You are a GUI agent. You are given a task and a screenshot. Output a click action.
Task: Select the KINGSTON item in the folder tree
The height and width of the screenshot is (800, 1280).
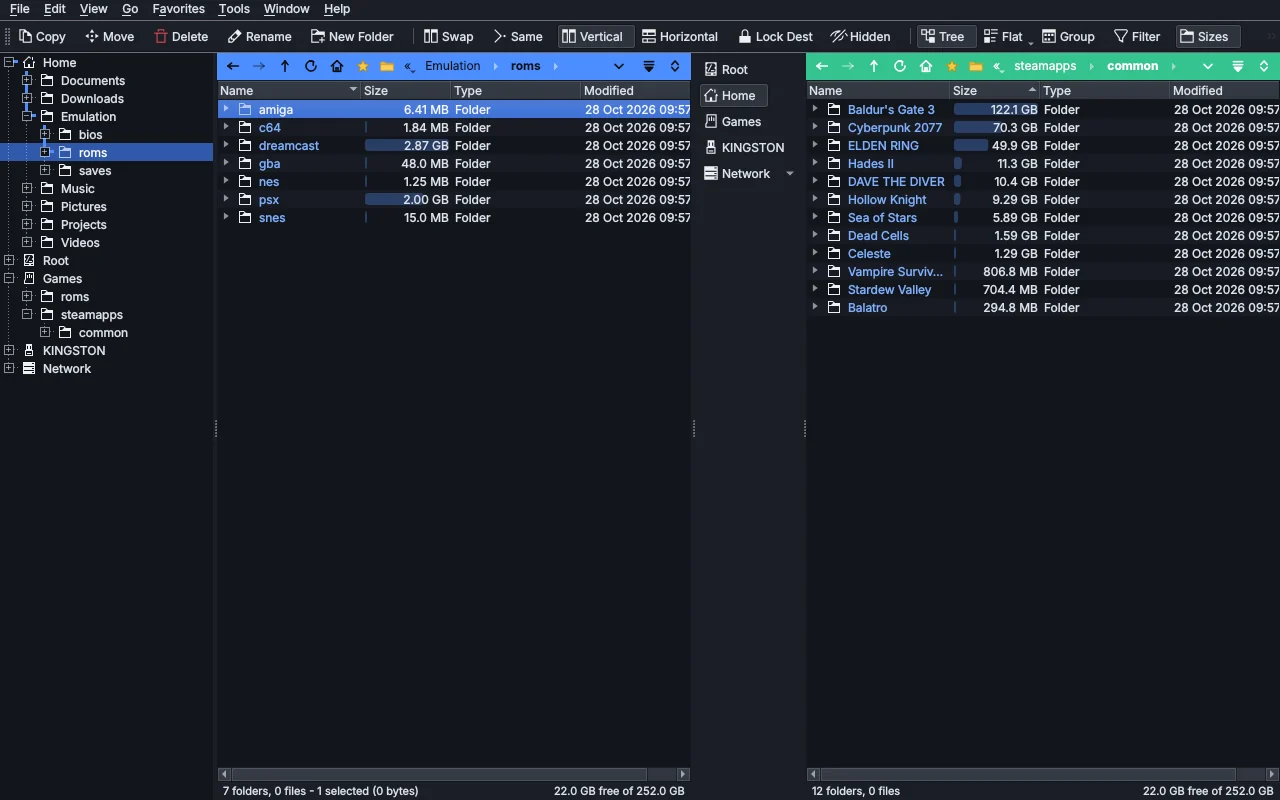click(74, 351)
